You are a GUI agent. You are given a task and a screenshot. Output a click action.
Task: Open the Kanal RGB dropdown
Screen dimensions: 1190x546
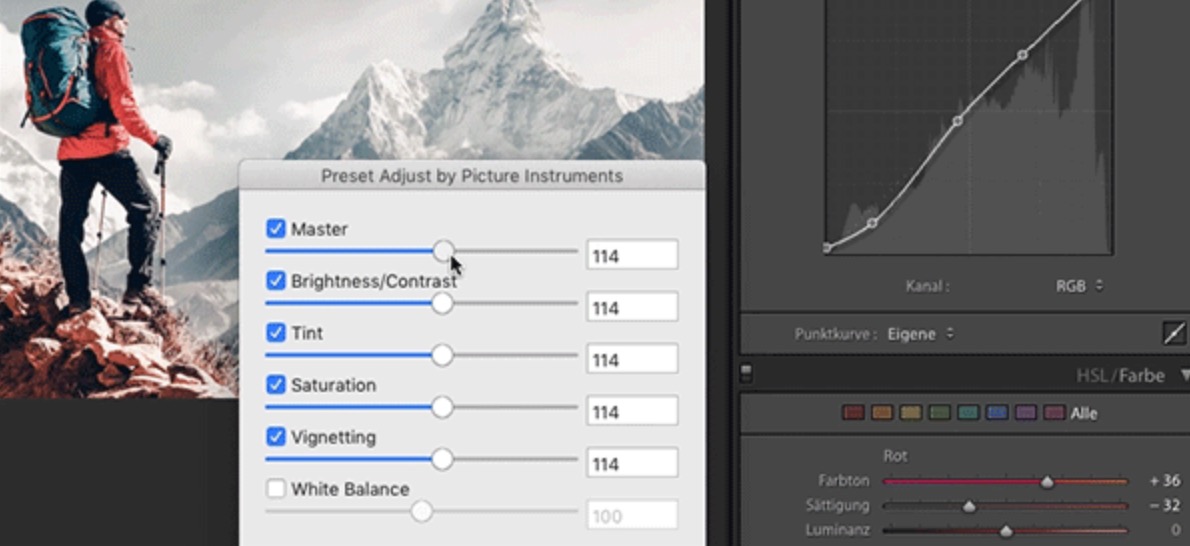(1079, 286)
